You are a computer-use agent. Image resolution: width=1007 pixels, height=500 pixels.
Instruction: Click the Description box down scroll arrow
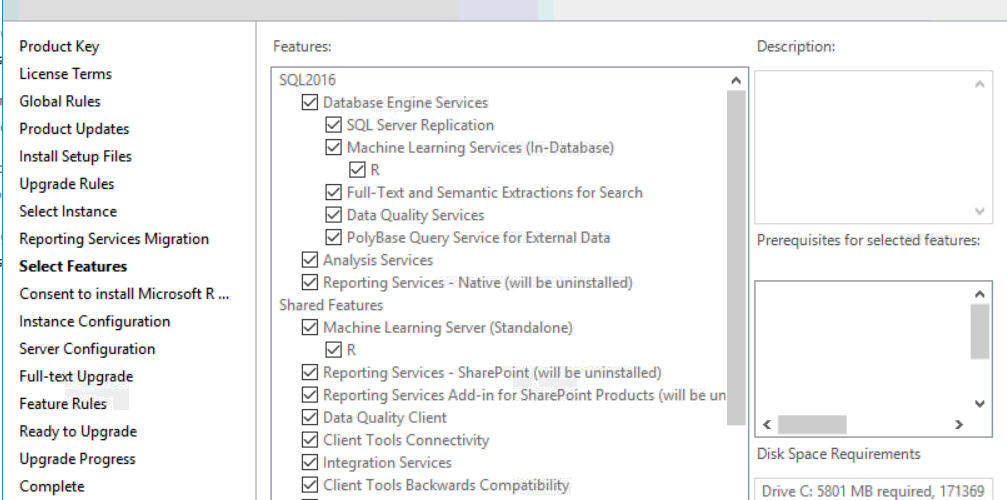pyautogui.click(x=979, y=211)
